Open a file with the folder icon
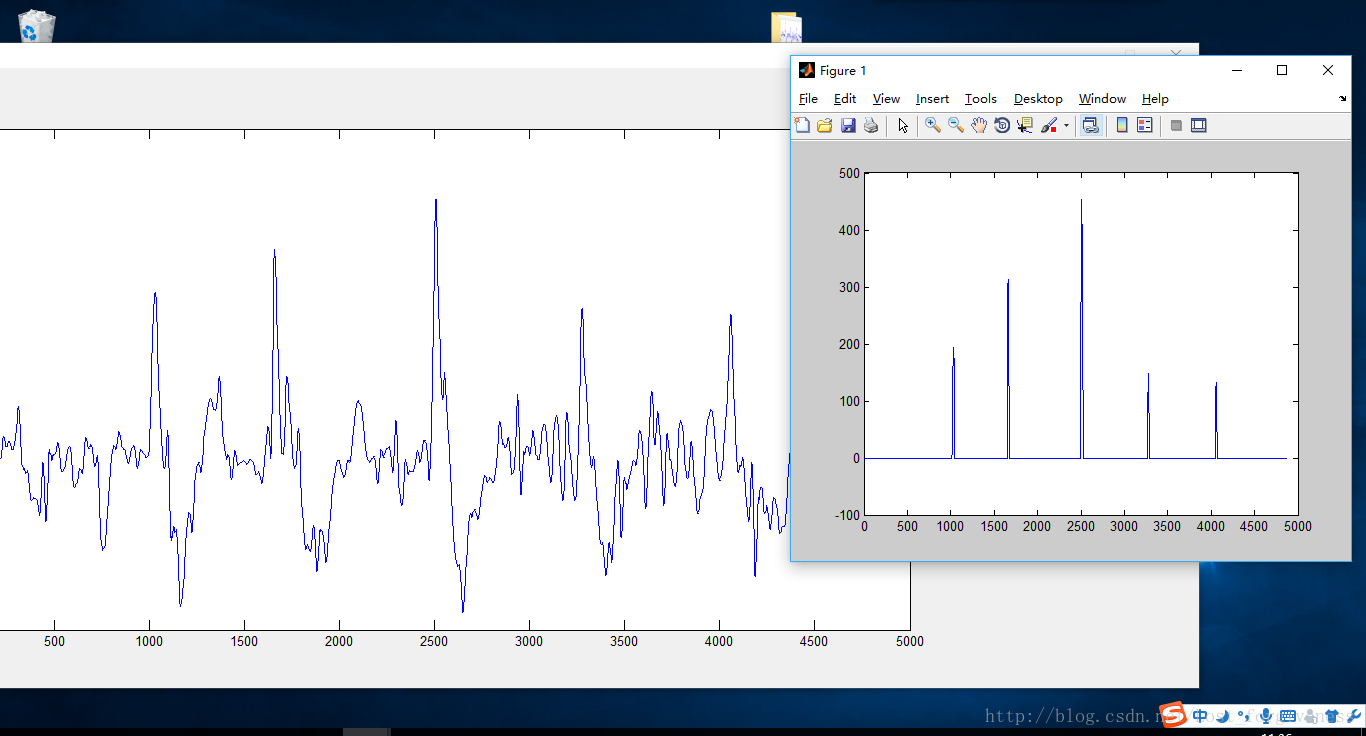This screenshot has width=1366, height=736. (825, 125)
